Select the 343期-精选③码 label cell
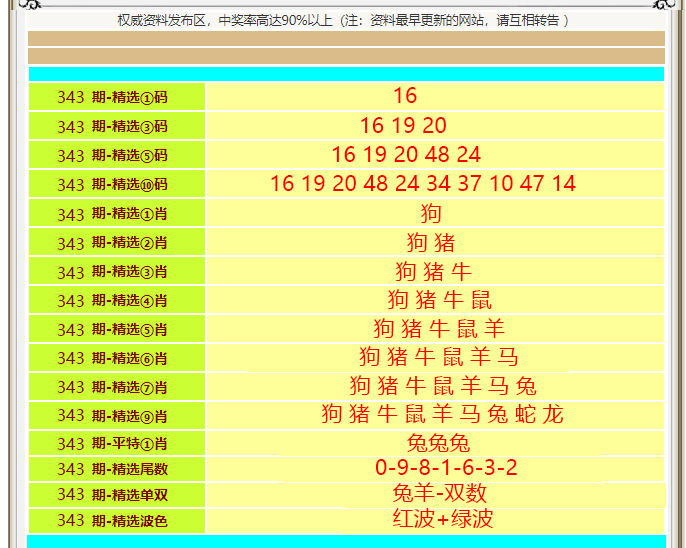This screenshot has height=548, width=686. pos(117,126)
